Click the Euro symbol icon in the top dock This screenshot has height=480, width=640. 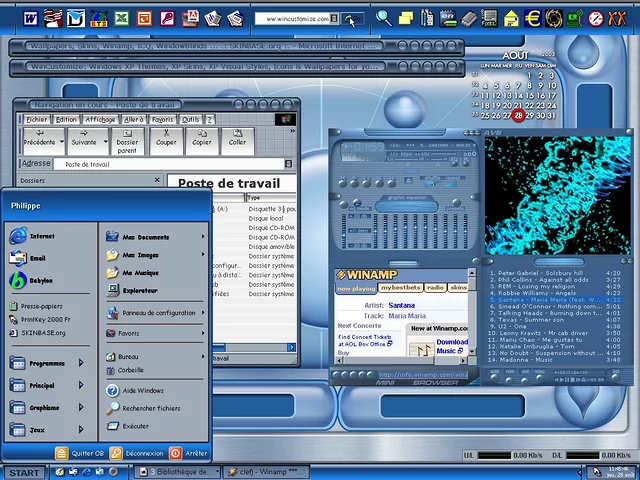532,18
